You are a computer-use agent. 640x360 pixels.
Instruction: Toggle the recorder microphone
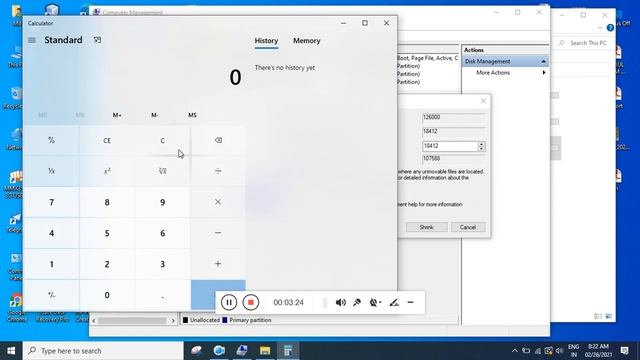tap(357, 302)
